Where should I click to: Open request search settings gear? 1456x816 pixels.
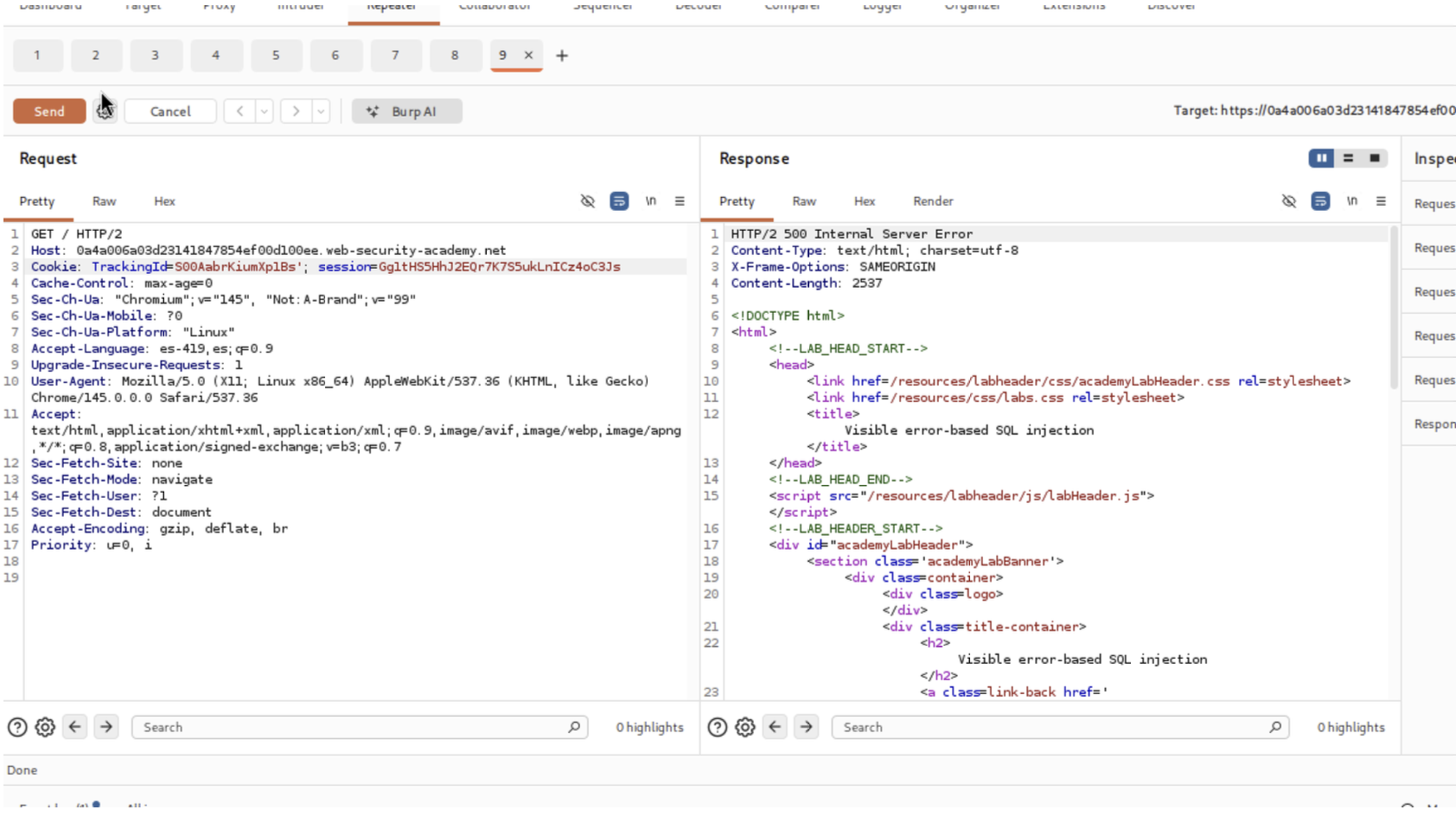tap(45, 728)
